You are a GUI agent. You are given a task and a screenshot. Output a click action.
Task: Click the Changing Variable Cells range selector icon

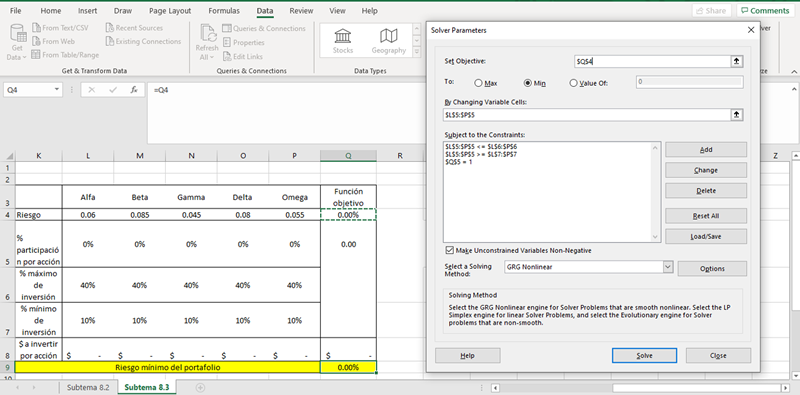[736, 115]
